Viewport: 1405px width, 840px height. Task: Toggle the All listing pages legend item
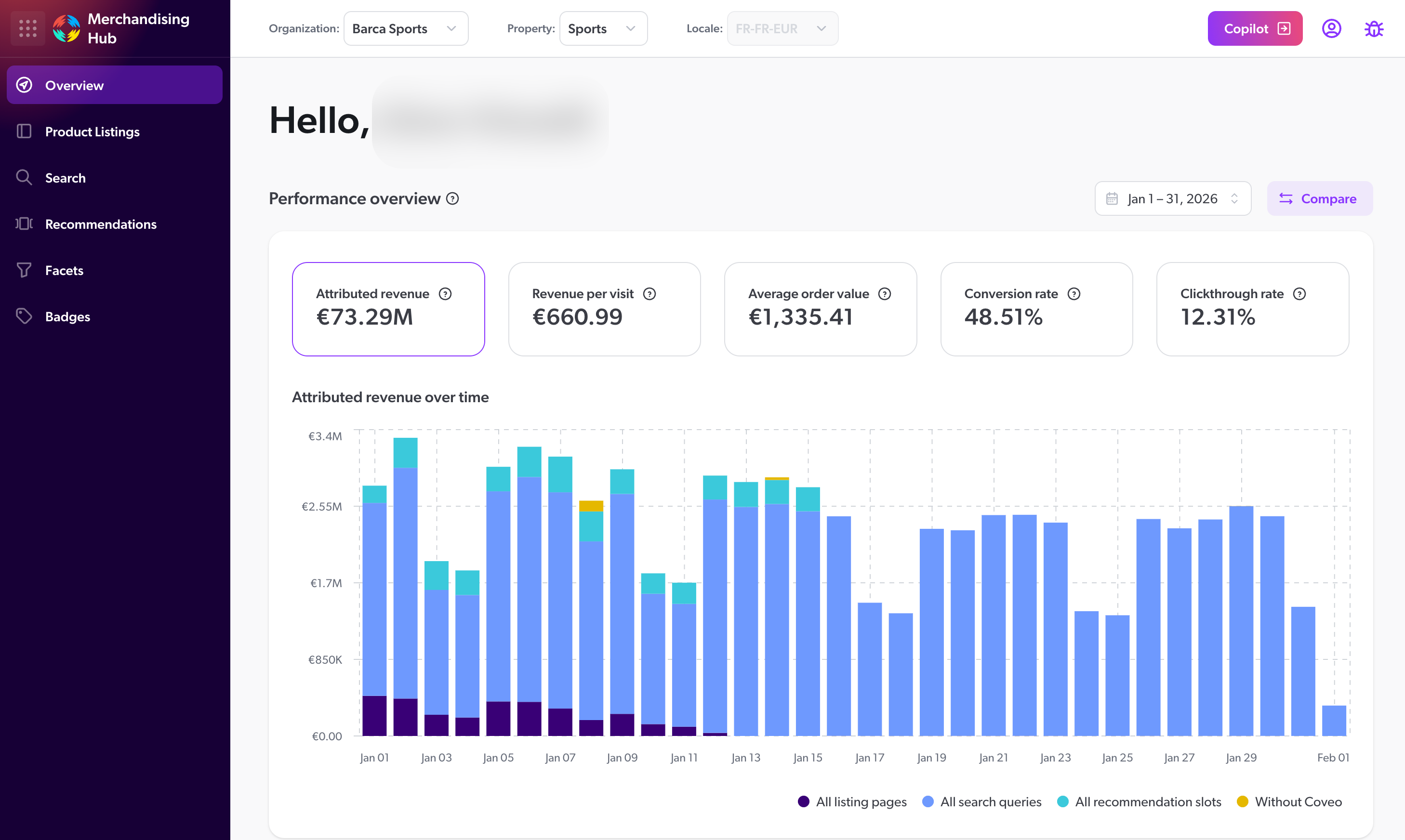point(851,801)
